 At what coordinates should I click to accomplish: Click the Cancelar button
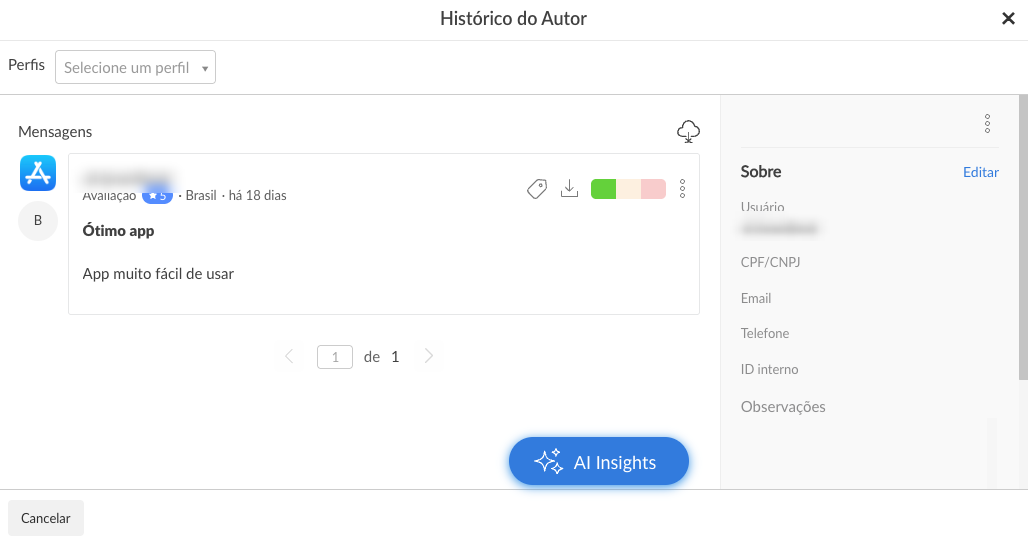click(x=46, y=518)
